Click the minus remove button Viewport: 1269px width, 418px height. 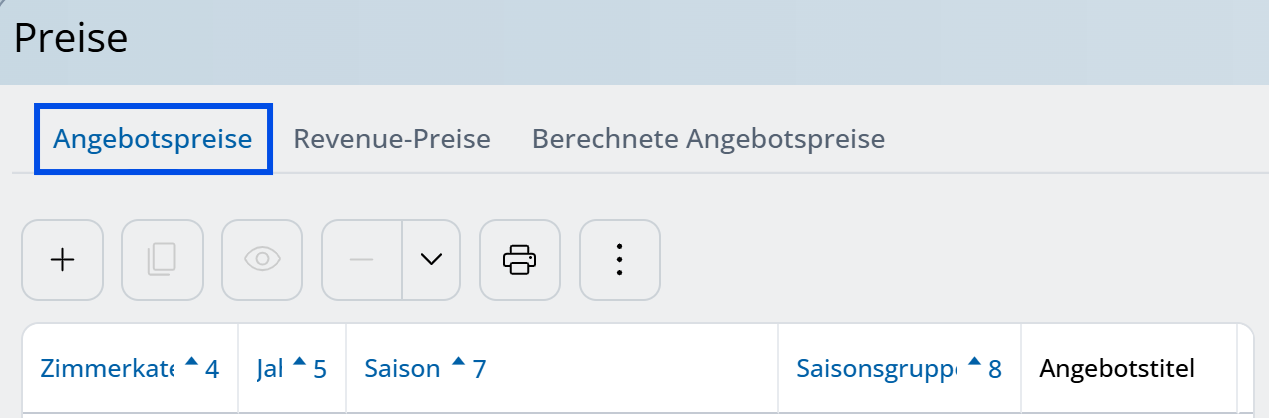click(x=361, y=260)
